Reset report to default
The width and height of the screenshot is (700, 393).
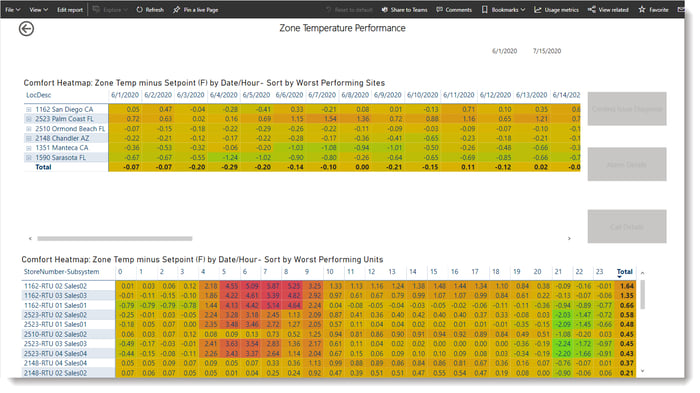click(x=349, y=9)
